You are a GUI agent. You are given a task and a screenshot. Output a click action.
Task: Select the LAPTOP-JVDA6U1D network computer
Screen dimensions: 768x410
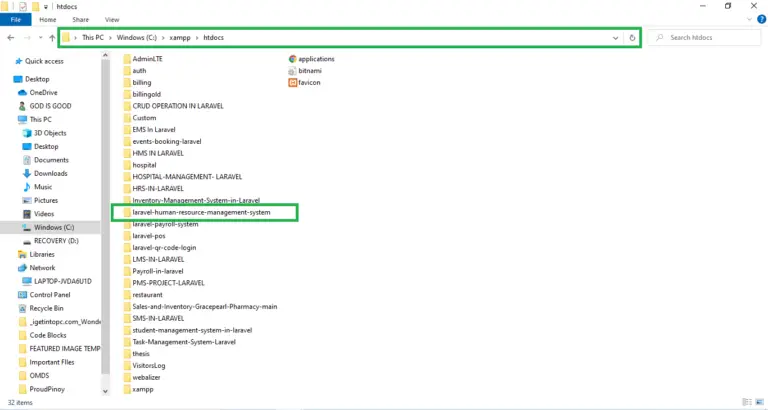coord(57,282)
